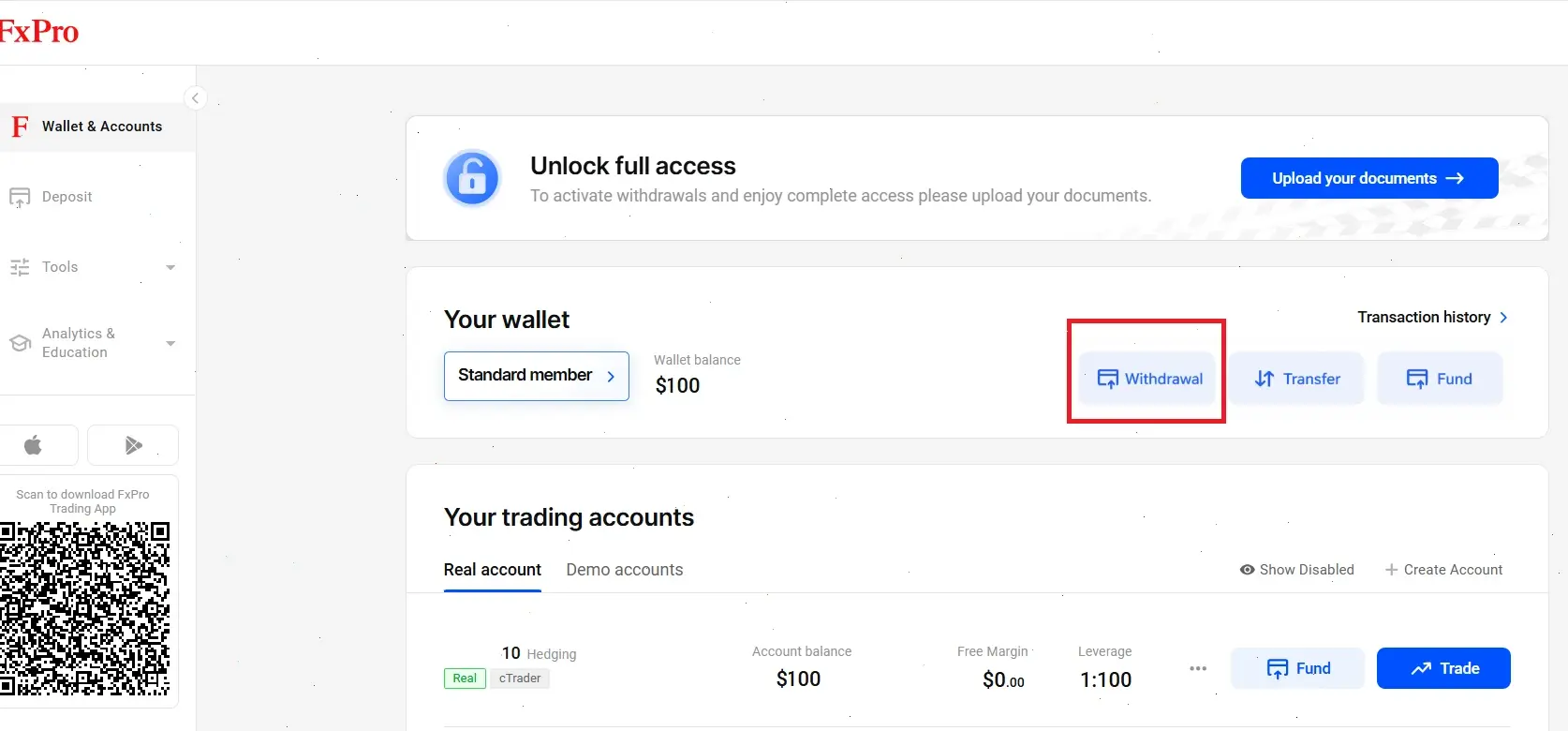Select the Real account tab
Screen dimensions: 1568x731
(492, 570)
